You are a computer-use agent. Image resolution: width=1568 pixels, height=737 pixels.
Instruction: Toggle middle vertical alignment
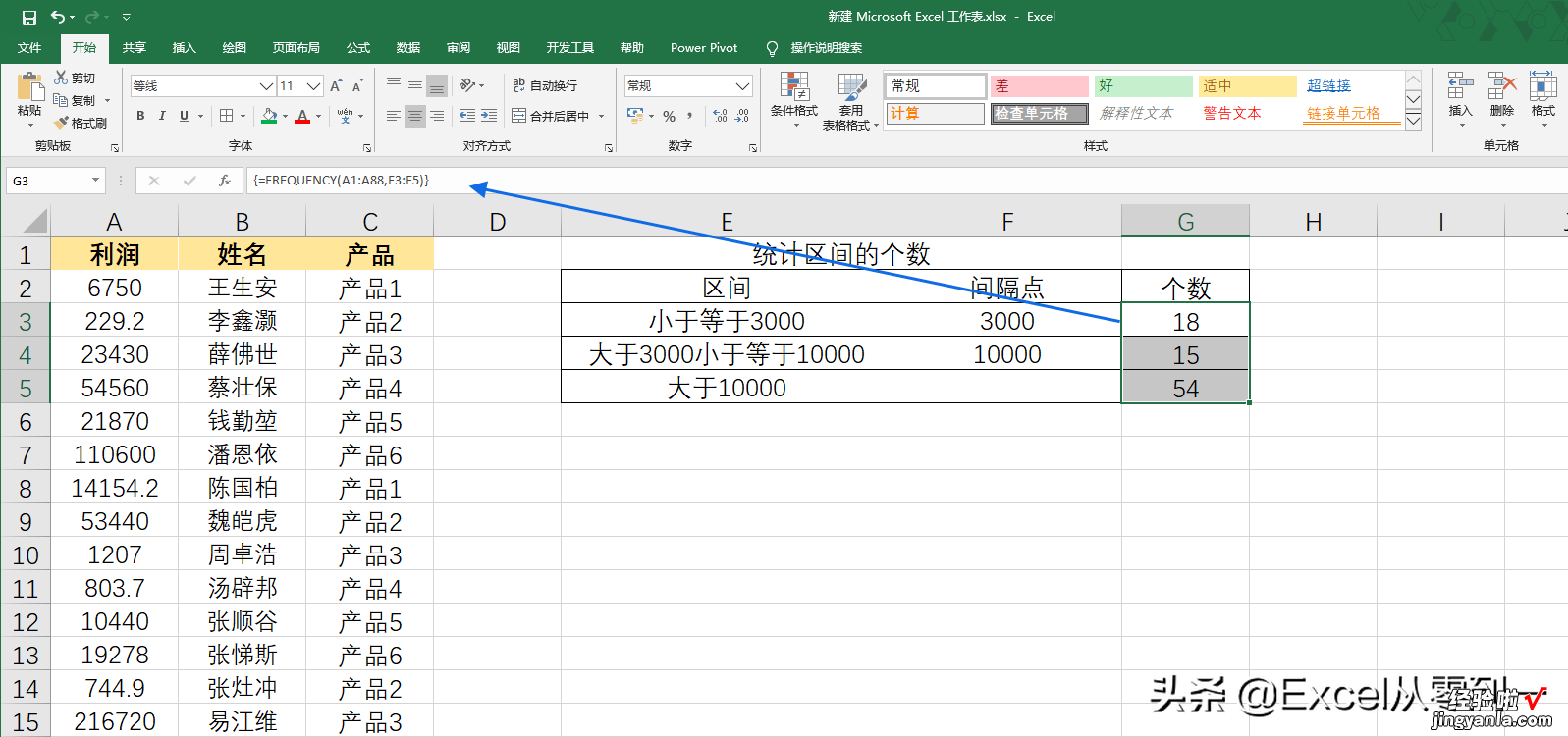tap(415, 85)
